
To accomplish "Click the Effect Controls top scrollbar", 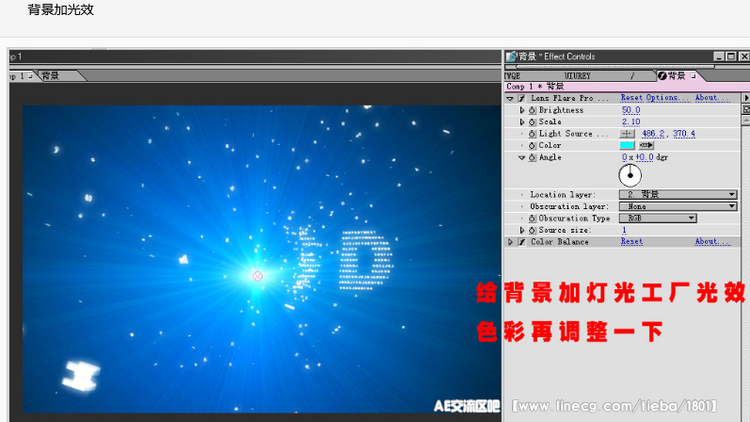I will pos(614,67).
